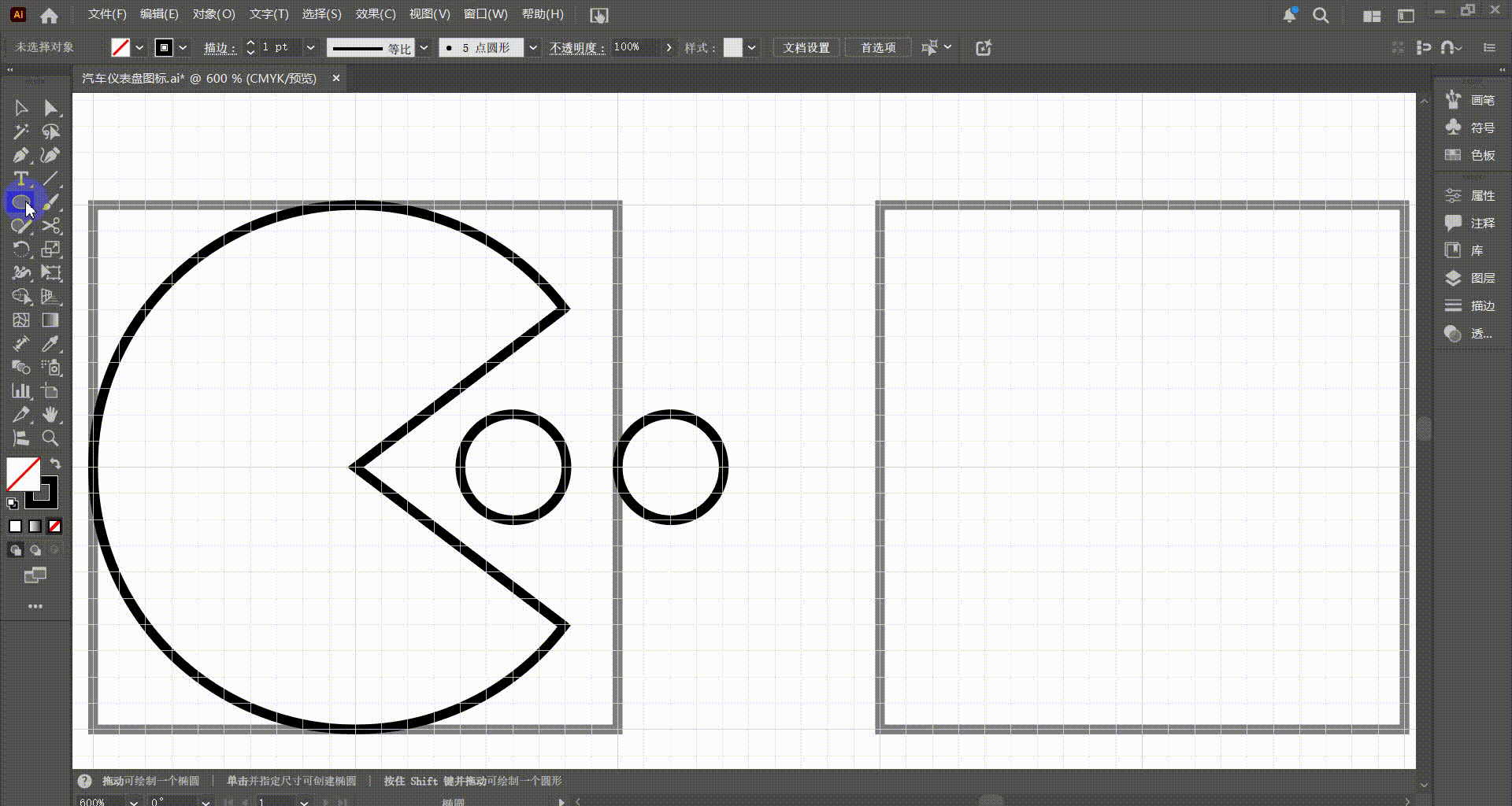Image resolution: width=1512 pixels, height=806 pixels.
Task: Select the Shaper tool
Action: (x=21, y=226)
